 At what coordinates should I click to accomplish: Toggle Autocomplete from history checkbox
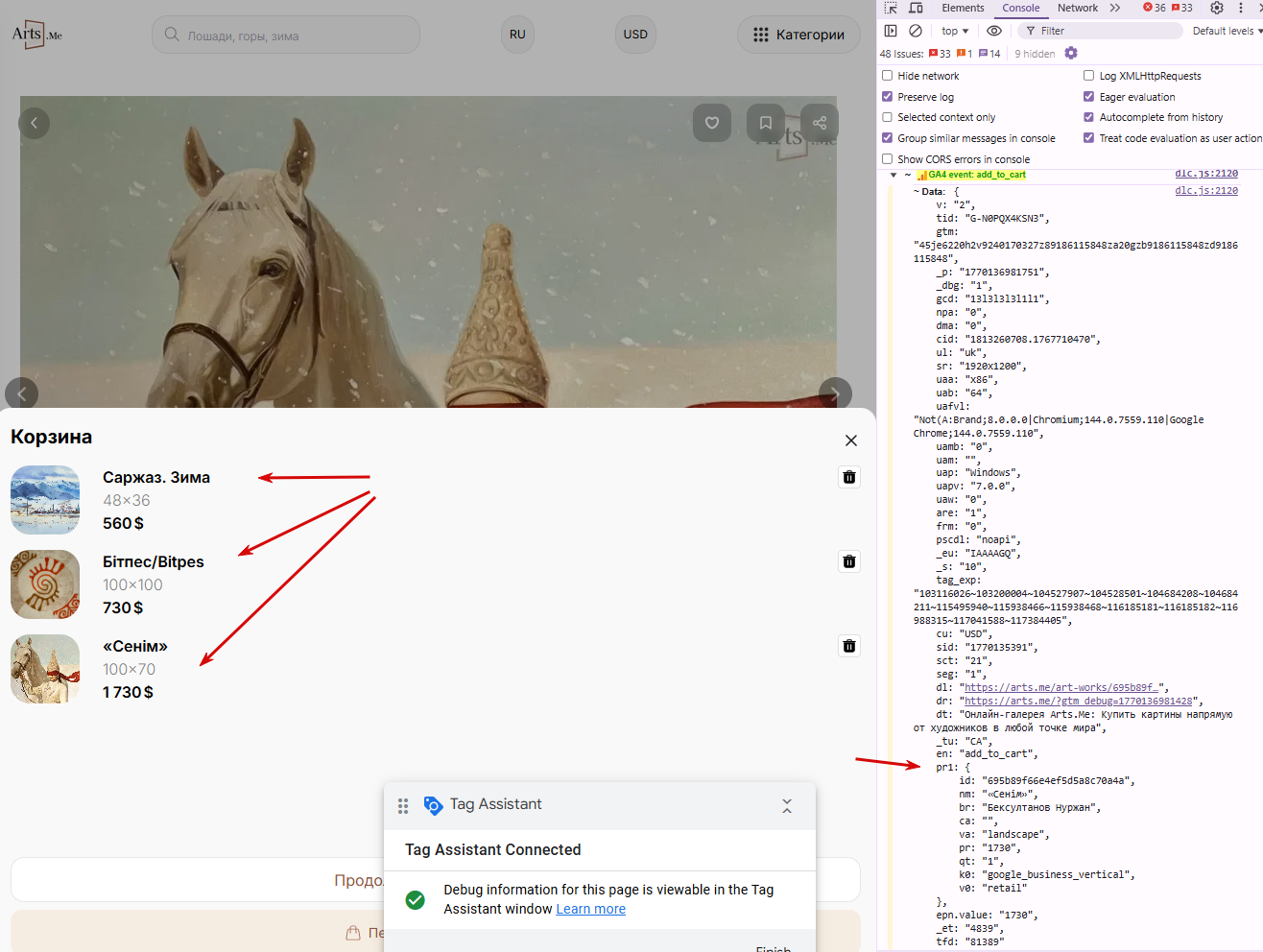(1089, 117)
